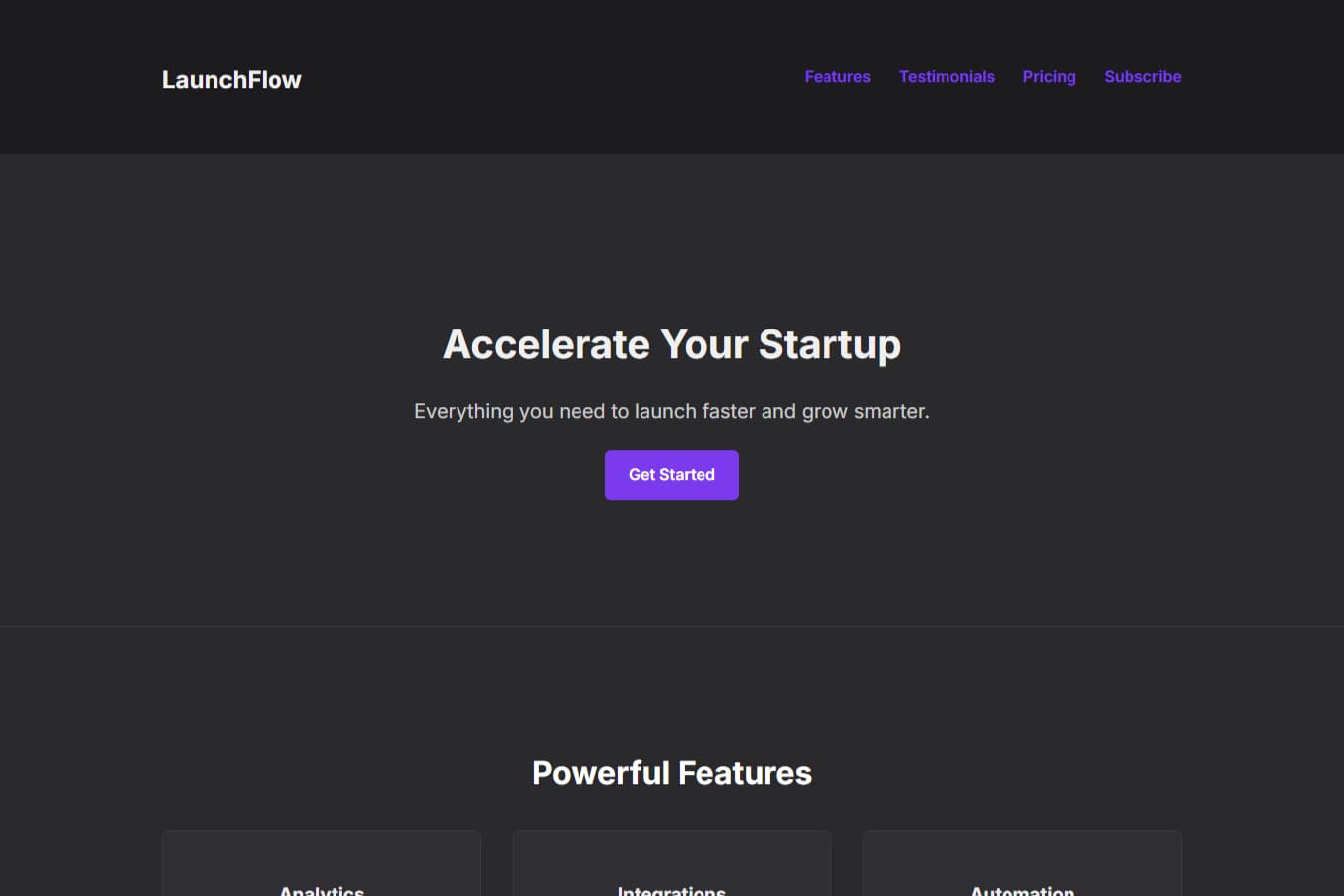Click the Integrations card title text

tap(672, 890)
